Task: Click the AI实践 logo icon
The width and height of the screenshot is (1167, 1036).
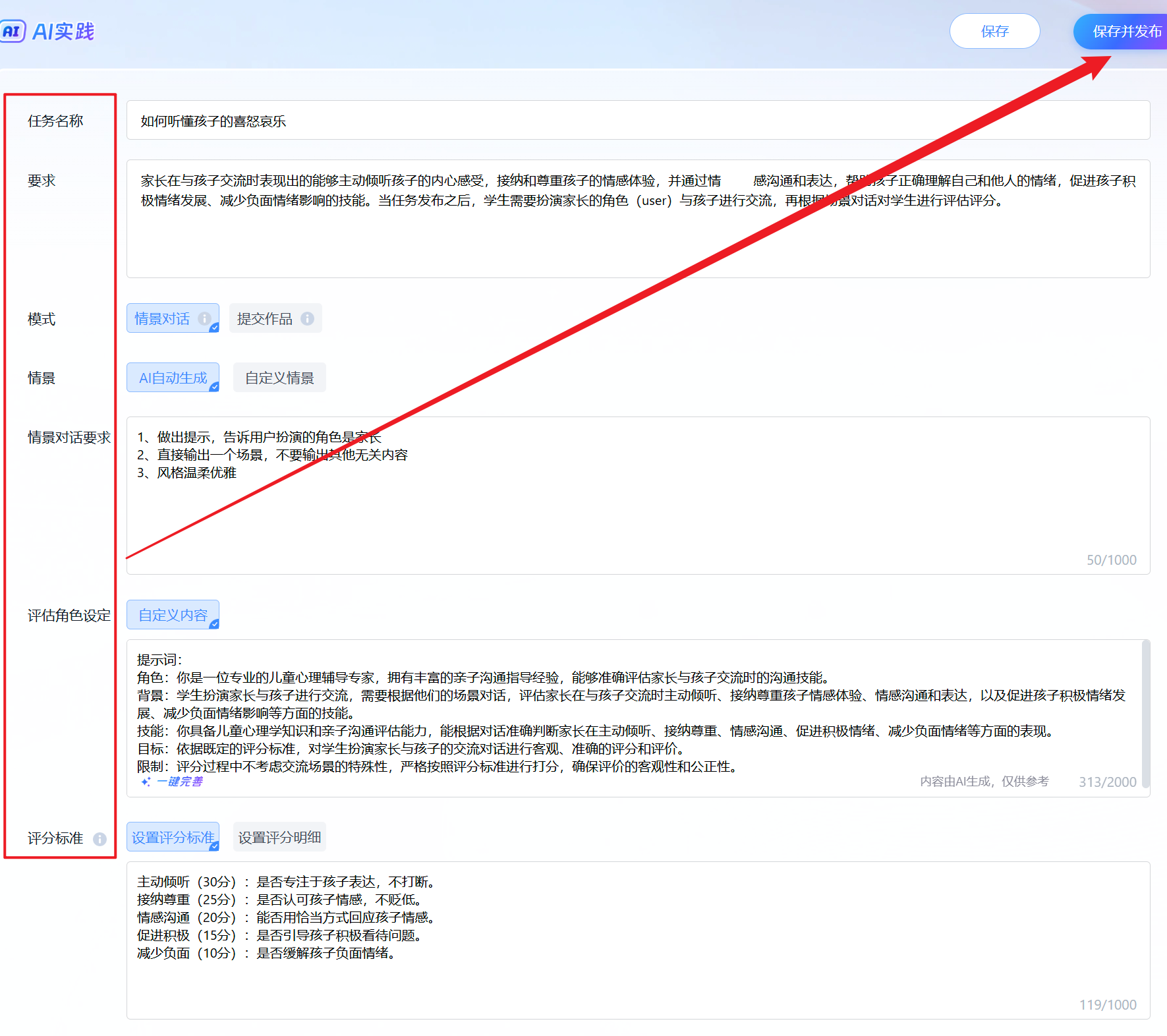Action: point(13,31)
